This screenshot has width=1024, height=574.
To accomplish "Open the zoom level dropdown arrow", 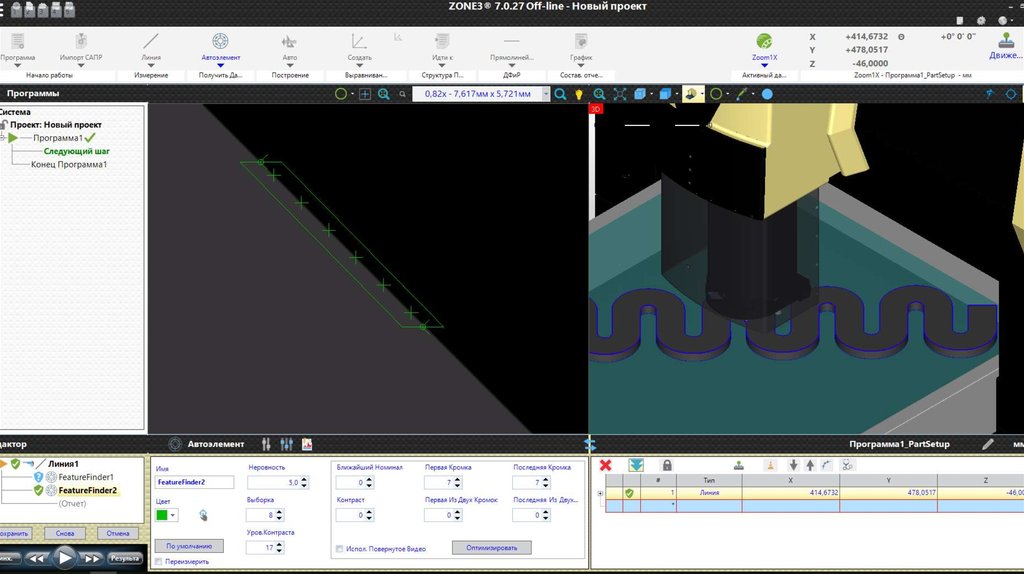I will (546, 94).
